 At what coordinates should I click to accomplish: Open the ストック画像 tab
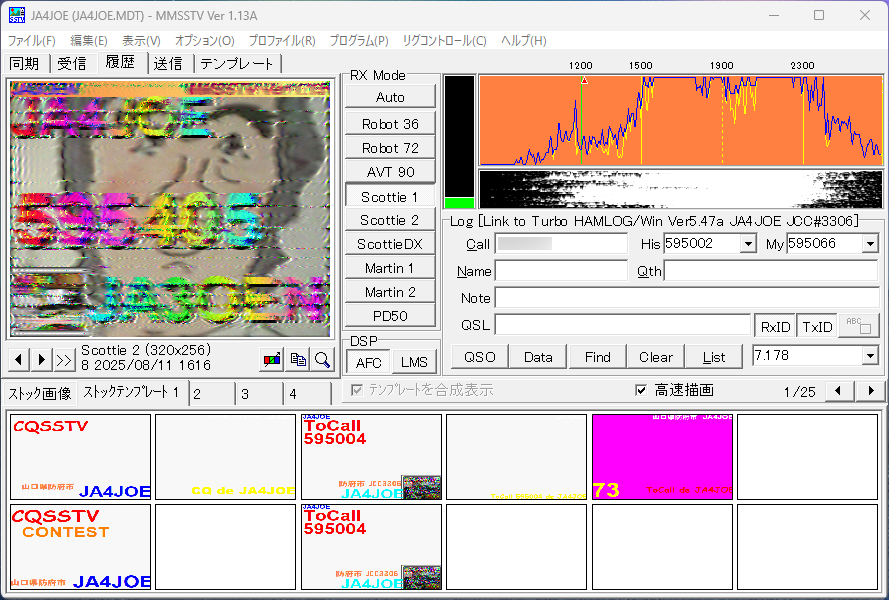click(40, 393)
